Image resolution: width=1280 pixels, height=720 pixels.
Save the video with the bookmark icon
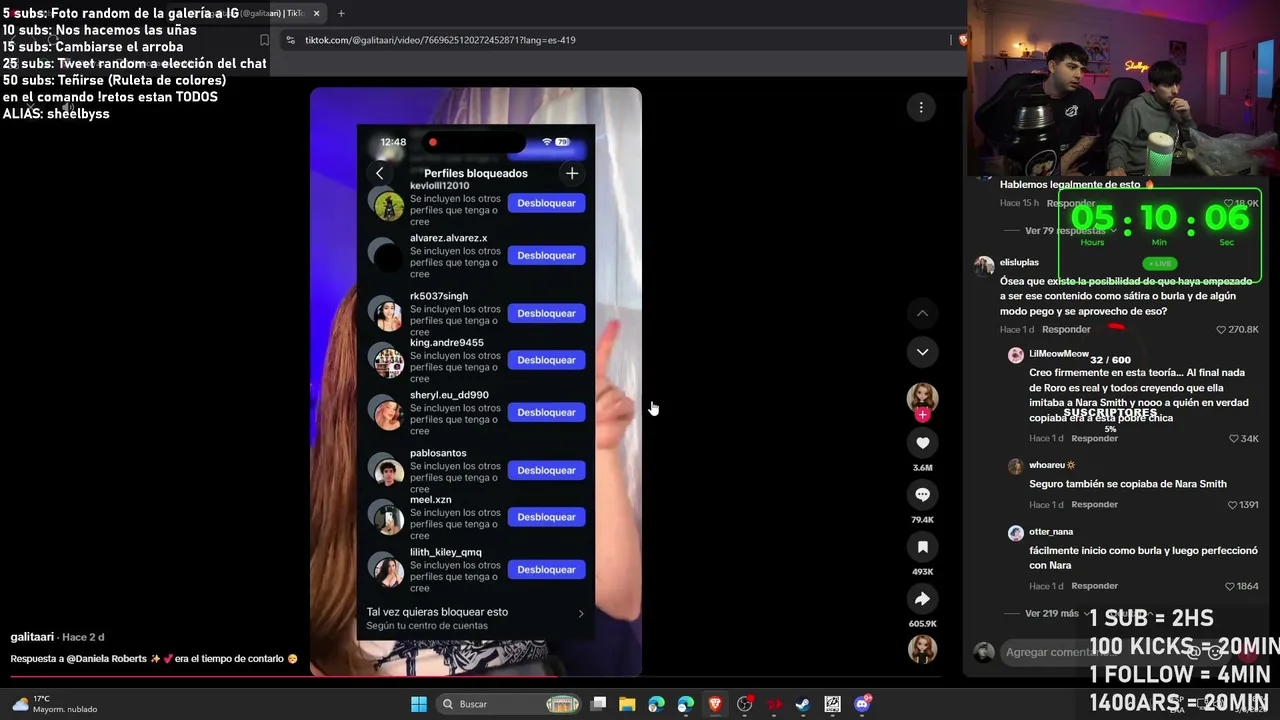coord(922,547)
